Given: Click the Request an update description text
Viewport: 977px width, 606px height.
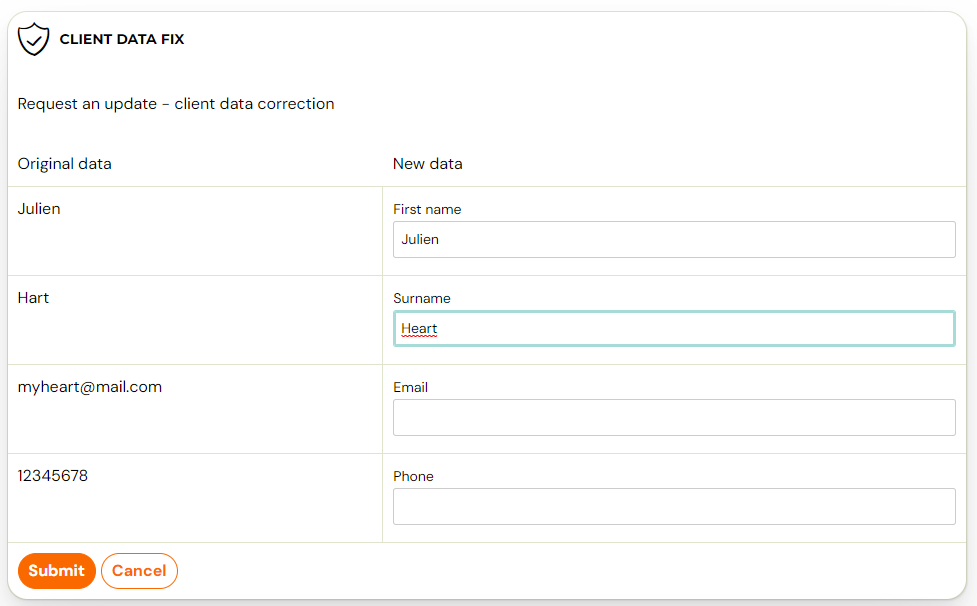Looking at the screenshot, I should [176, 103].
